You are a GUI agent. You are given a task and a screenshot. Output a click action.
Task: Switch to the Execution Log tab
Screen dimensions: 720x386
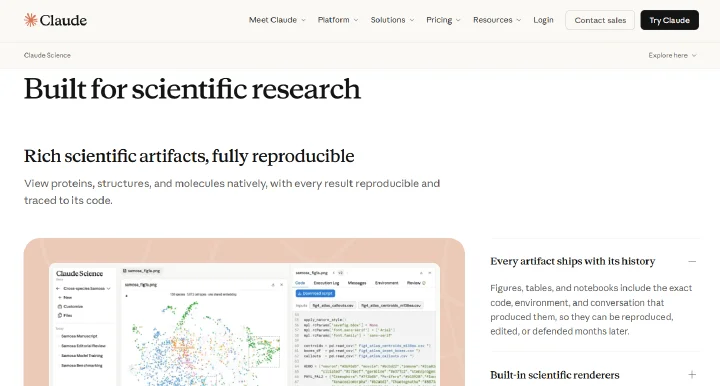[x=326, y=283]
